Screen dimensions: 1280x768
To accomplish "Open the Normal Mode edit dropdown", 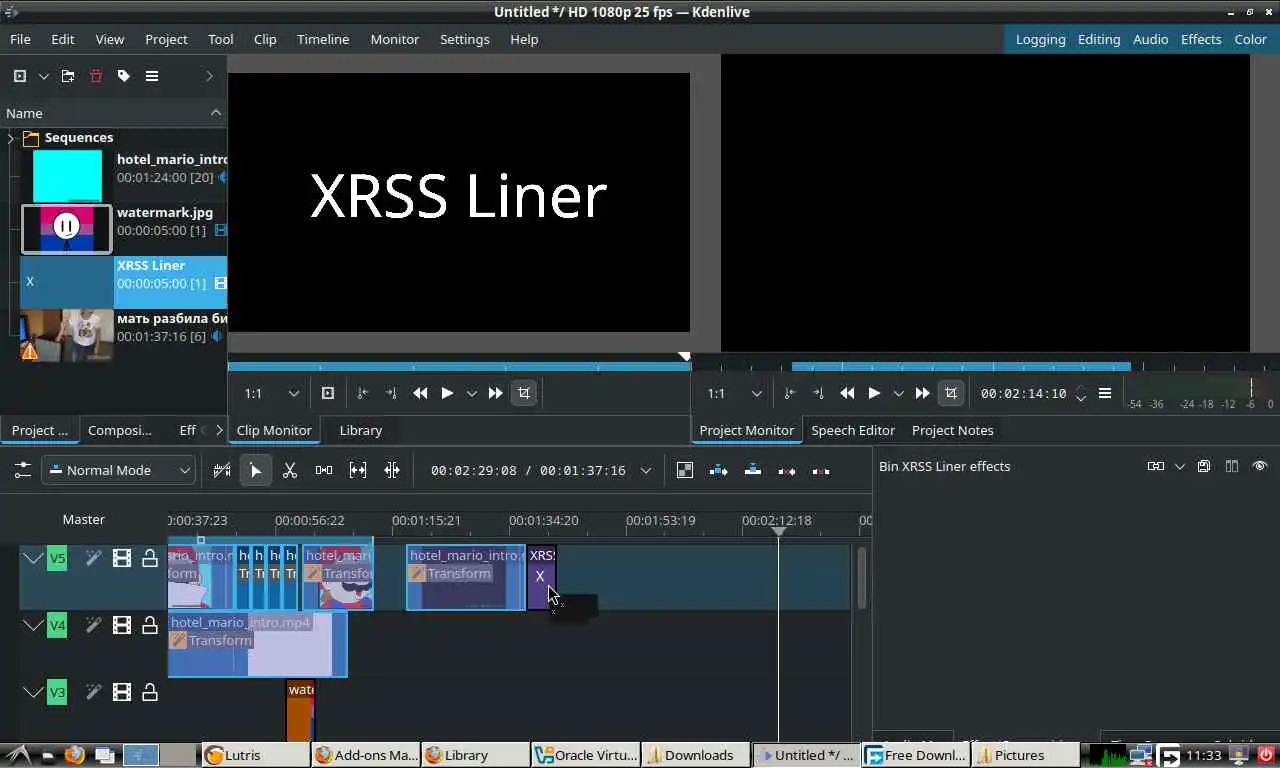I will point(118,470).
